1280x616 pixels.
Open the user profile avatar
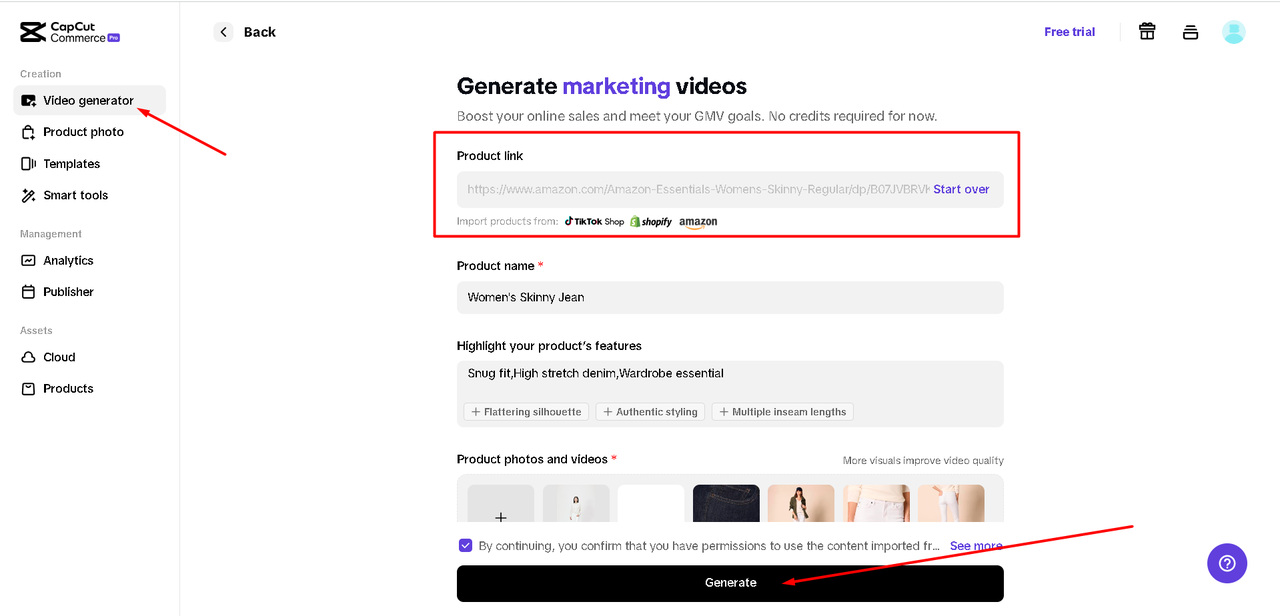[x=1234, y=32]
